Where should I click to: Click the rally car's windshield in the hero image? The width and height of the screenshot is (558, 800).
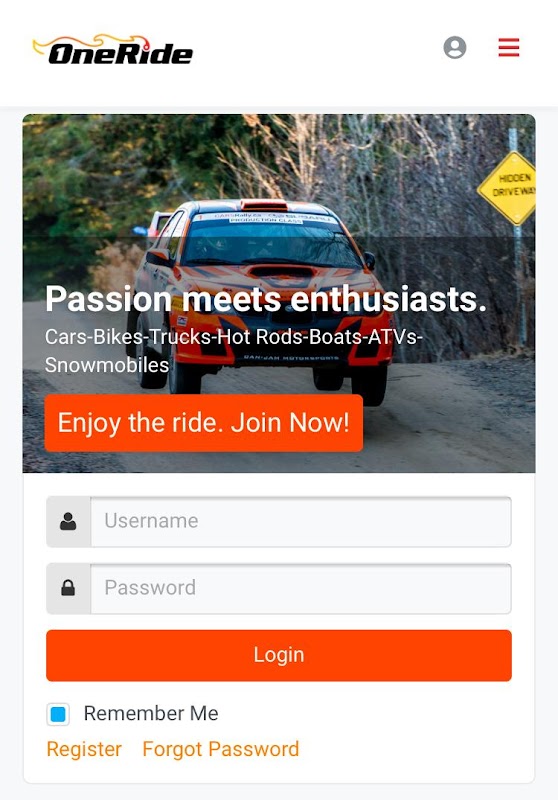[x=269, y=242]
